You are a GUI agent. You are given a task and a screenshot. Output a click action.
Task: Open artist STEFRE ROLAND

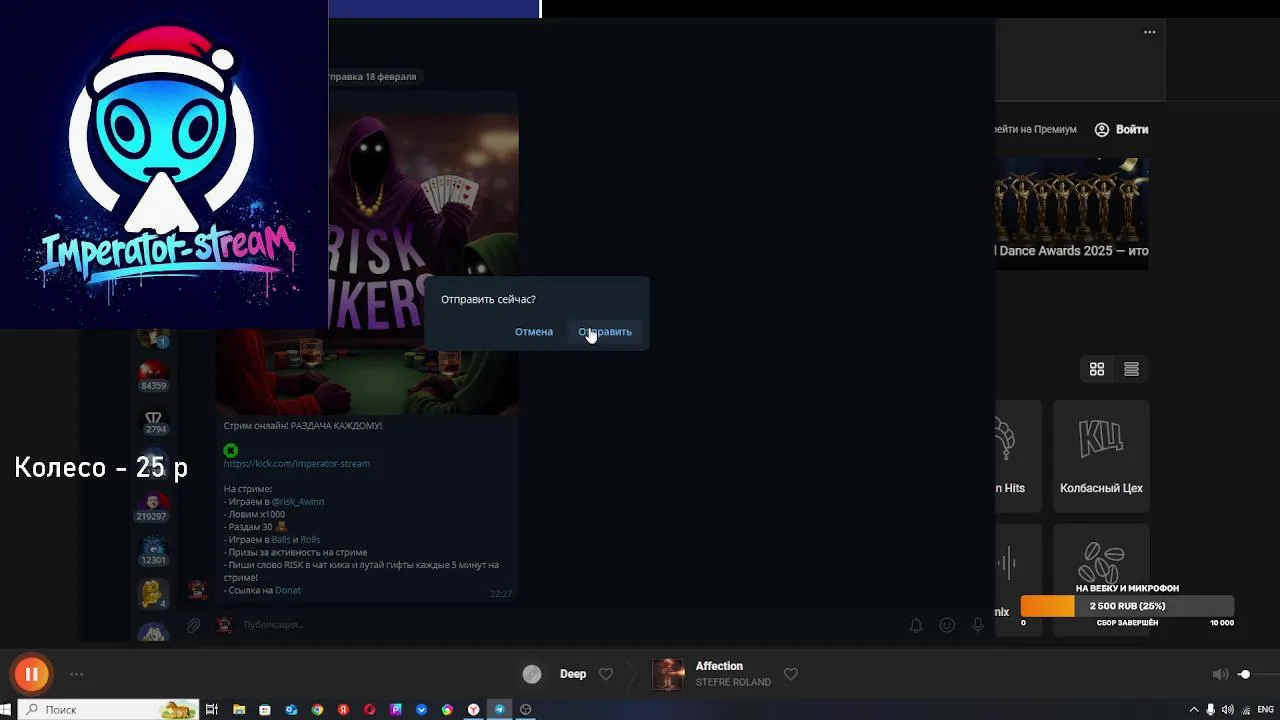coord(733,682)
